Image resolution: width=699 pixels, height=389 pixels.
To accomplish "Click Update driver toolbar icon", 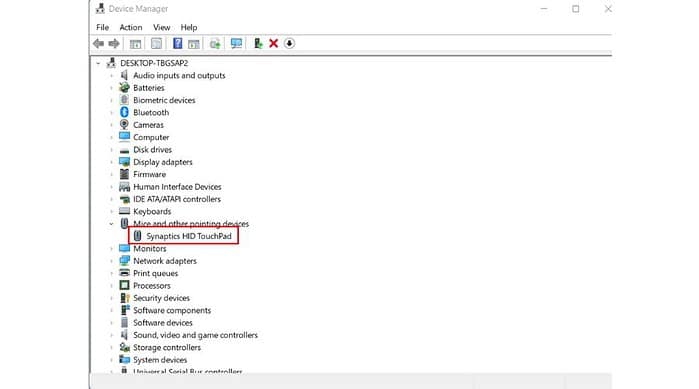I will pos(215,44).
